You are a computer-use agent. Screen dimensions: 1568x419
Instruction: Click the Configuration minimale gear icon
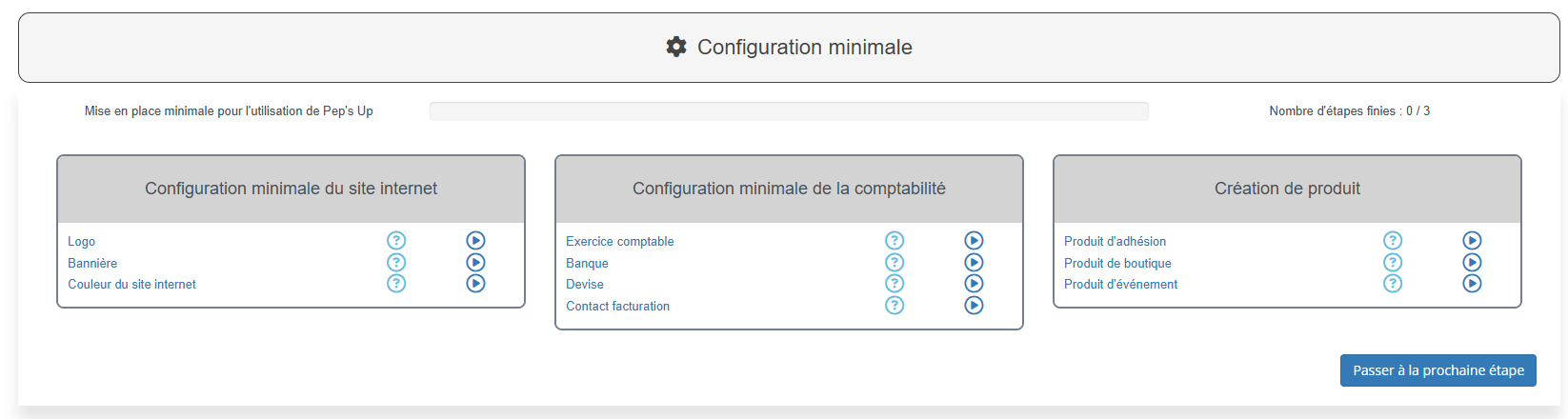coord(676,47)
